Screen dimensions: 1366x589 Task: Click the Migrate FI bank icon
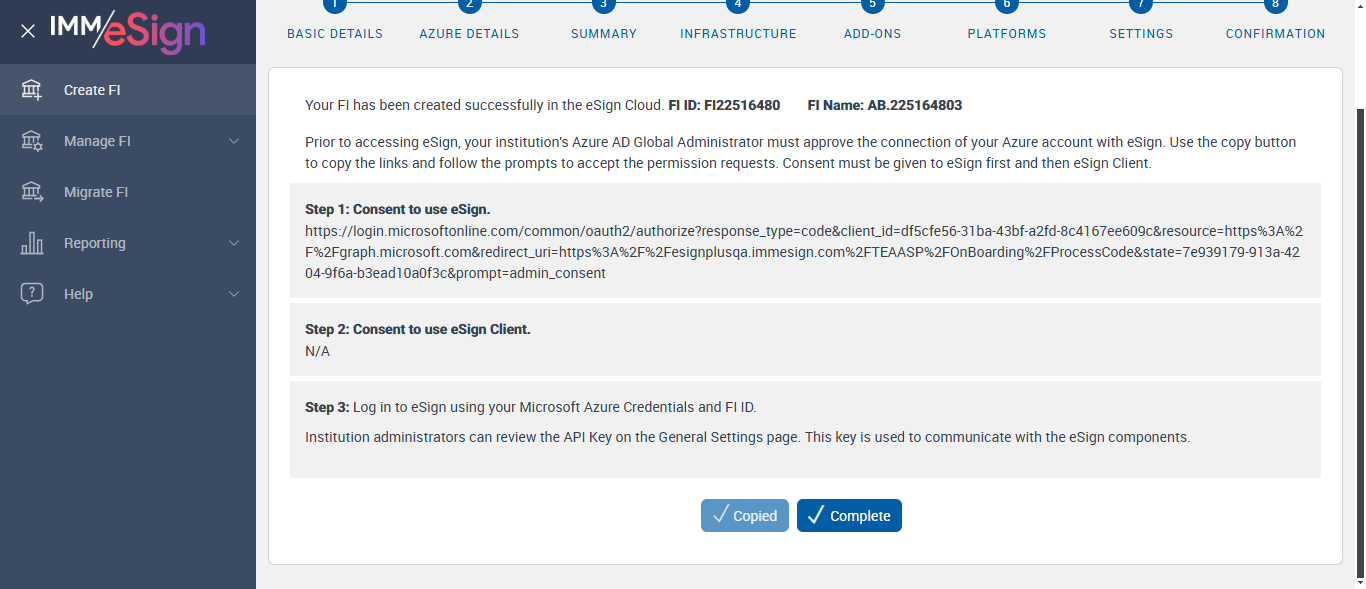(32, 192)
